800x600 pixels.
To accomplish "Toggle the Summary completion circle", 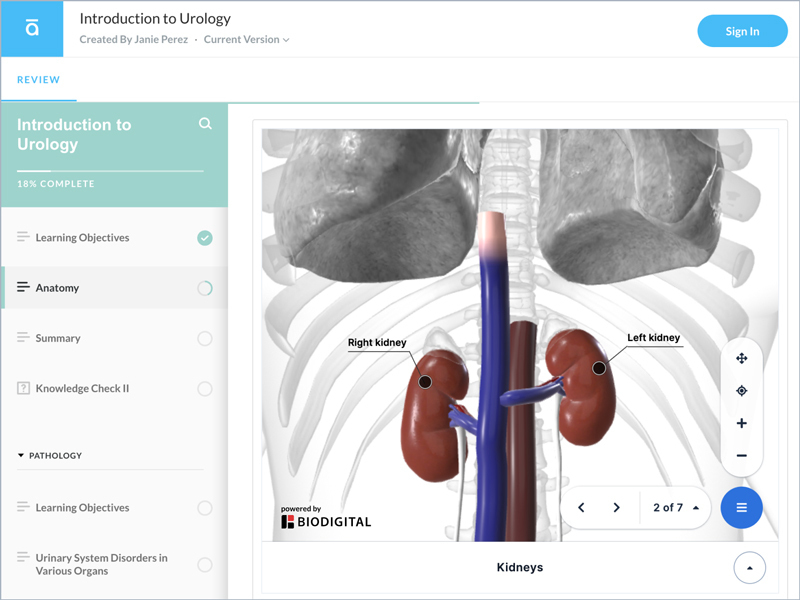I will pos(205,338).
